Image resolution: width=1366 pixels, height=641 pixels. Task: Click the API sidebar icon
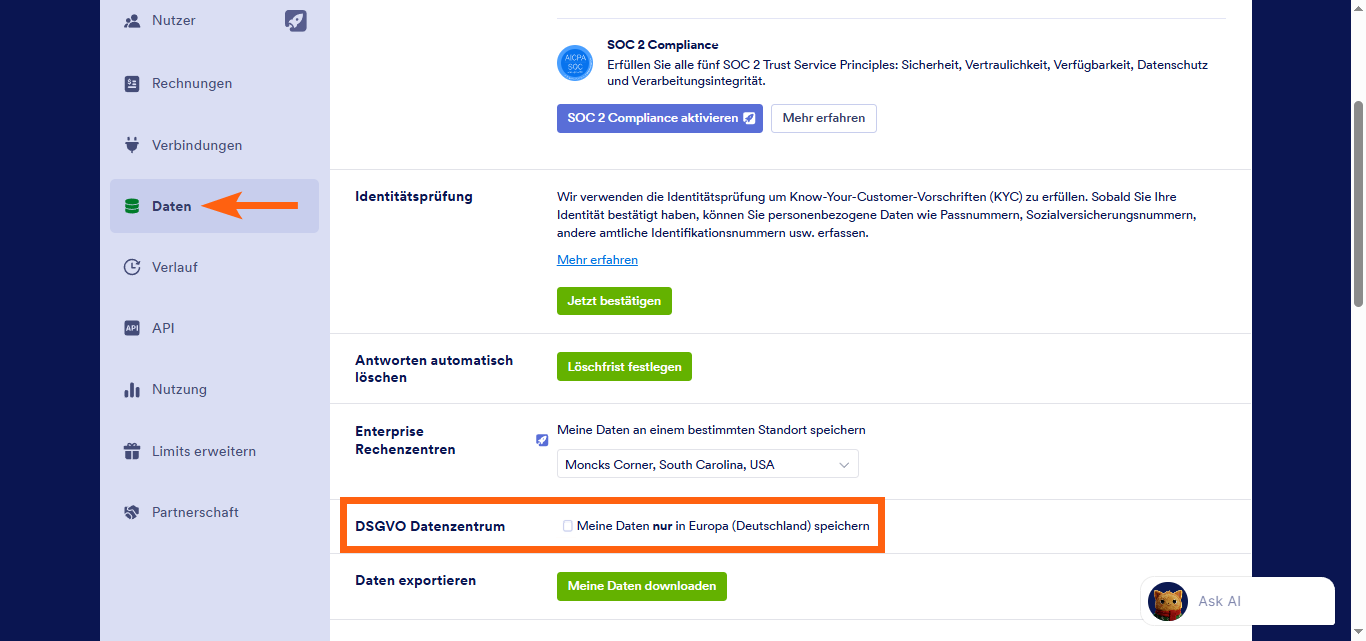click(x=132, y=328)
